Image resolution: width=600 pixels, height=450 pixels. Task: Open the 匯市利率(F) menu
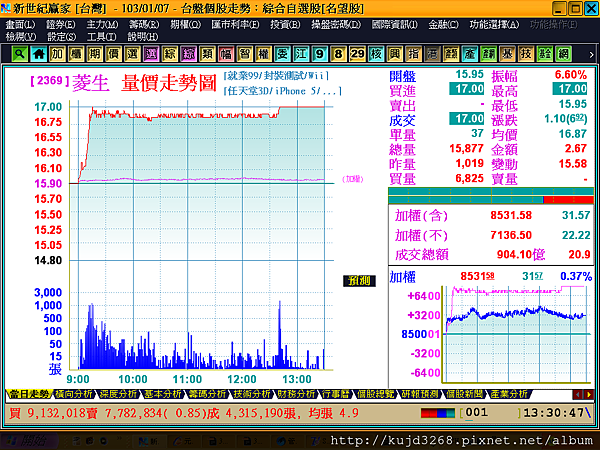235,24
